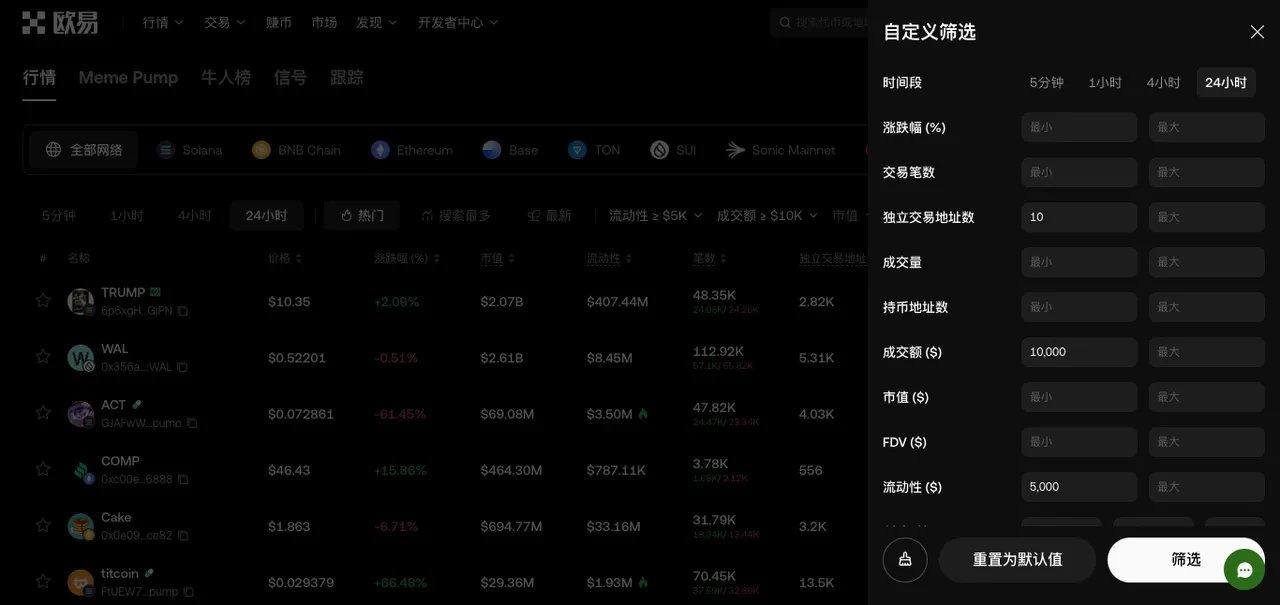Screen dimensions: 1280x605
Task: Switch to the 牛人榜 tab
Action: tap(226, 77)
